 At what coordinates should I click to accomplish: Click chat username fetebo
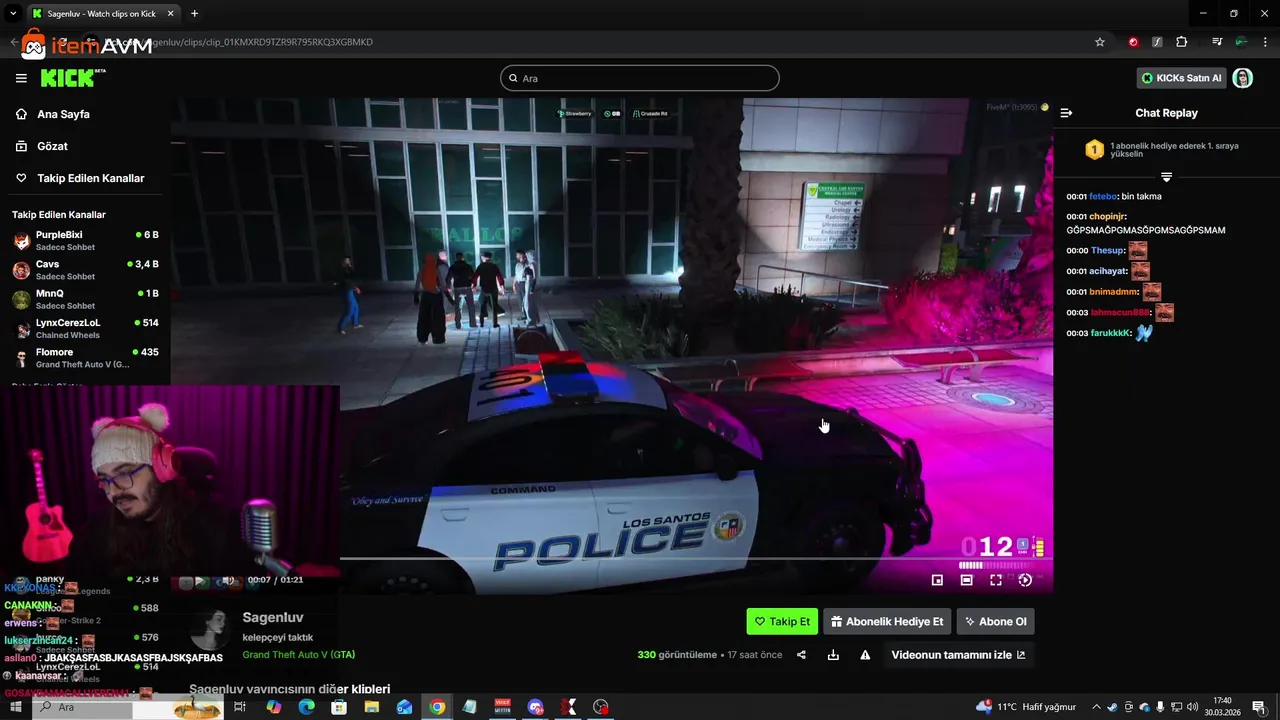coord(1103,196)
